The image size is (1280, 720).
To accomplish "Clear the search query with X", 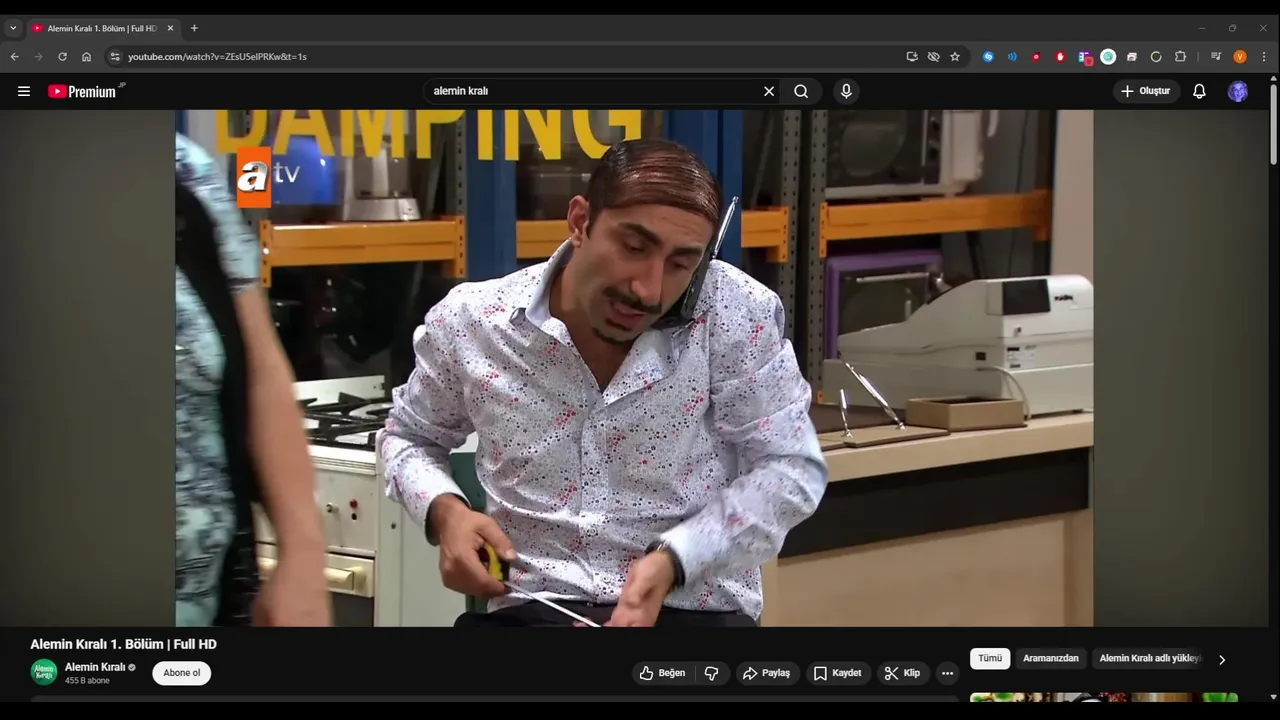I will 769,91.
